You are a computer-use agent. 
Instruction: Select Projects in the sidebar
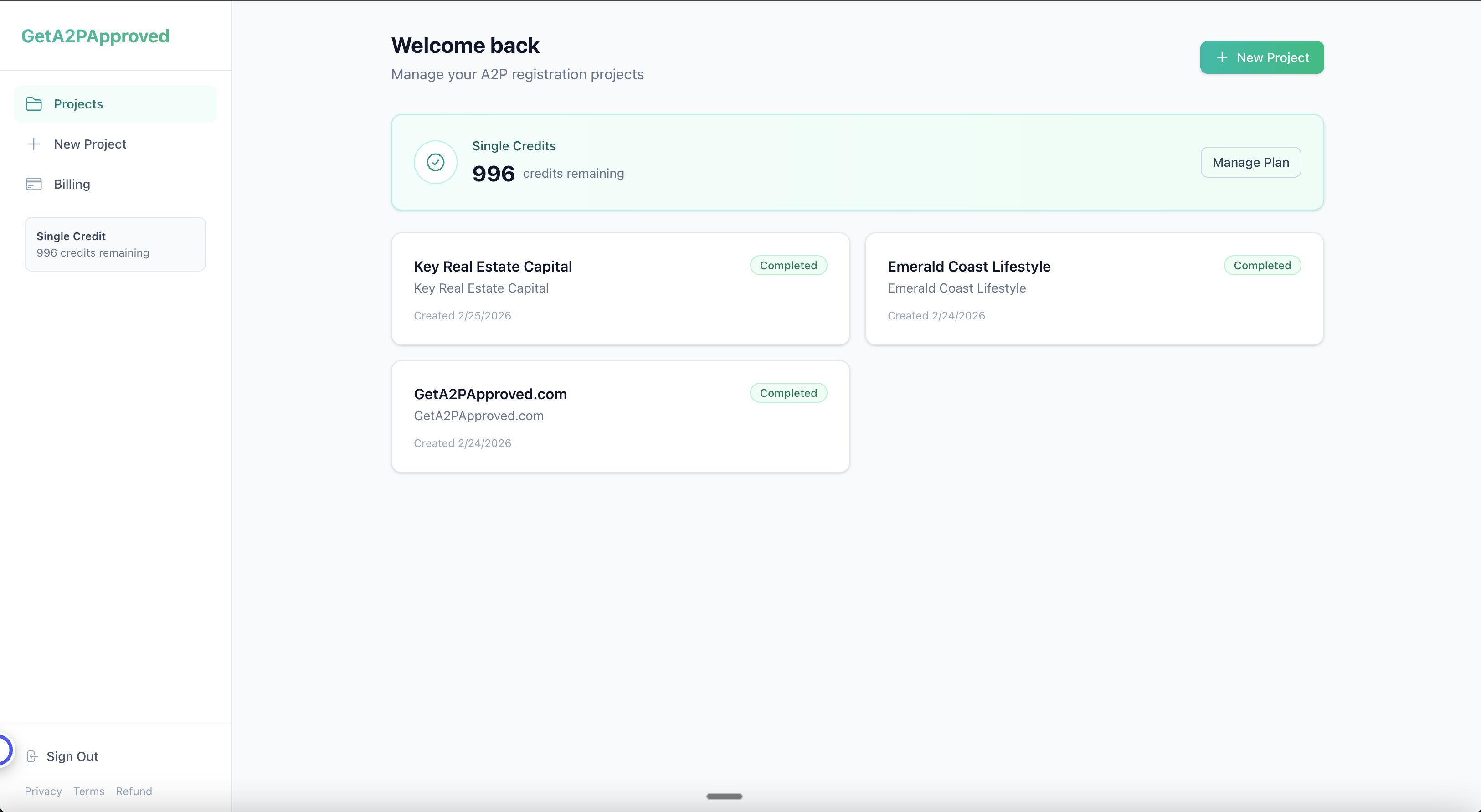pos(78,104)
